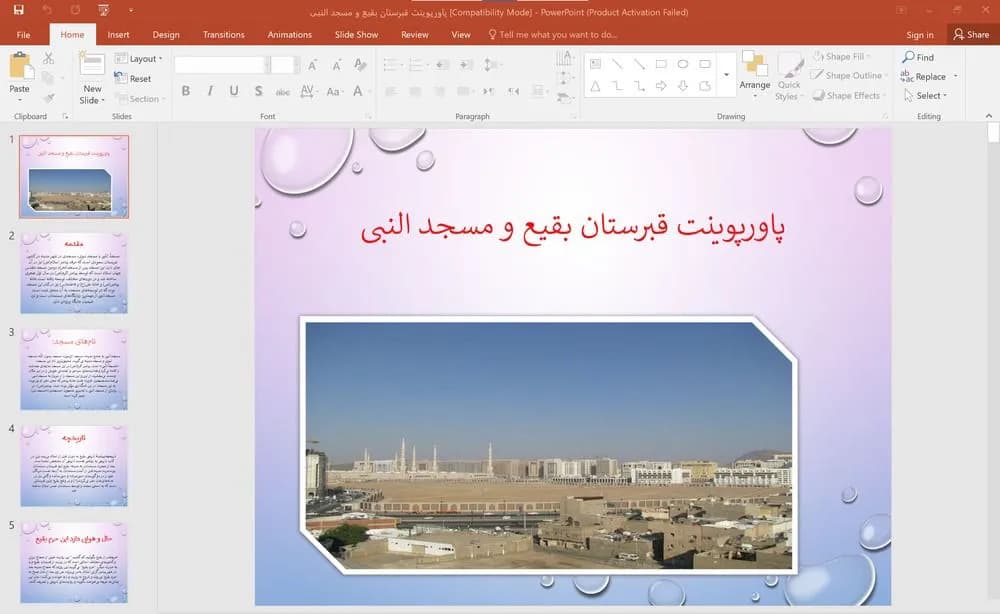
Task: Expand the shapes gallery More arrow
Action: (726, 75)
